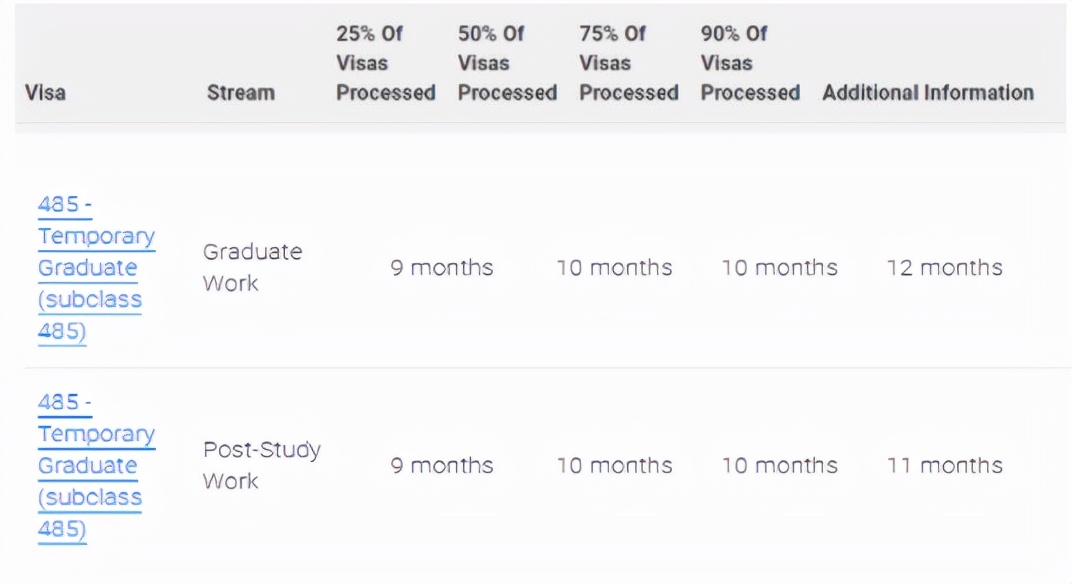Click the Visa column header
The height and width of the screenshot is (584, 1072).
[x=45, y=92]
